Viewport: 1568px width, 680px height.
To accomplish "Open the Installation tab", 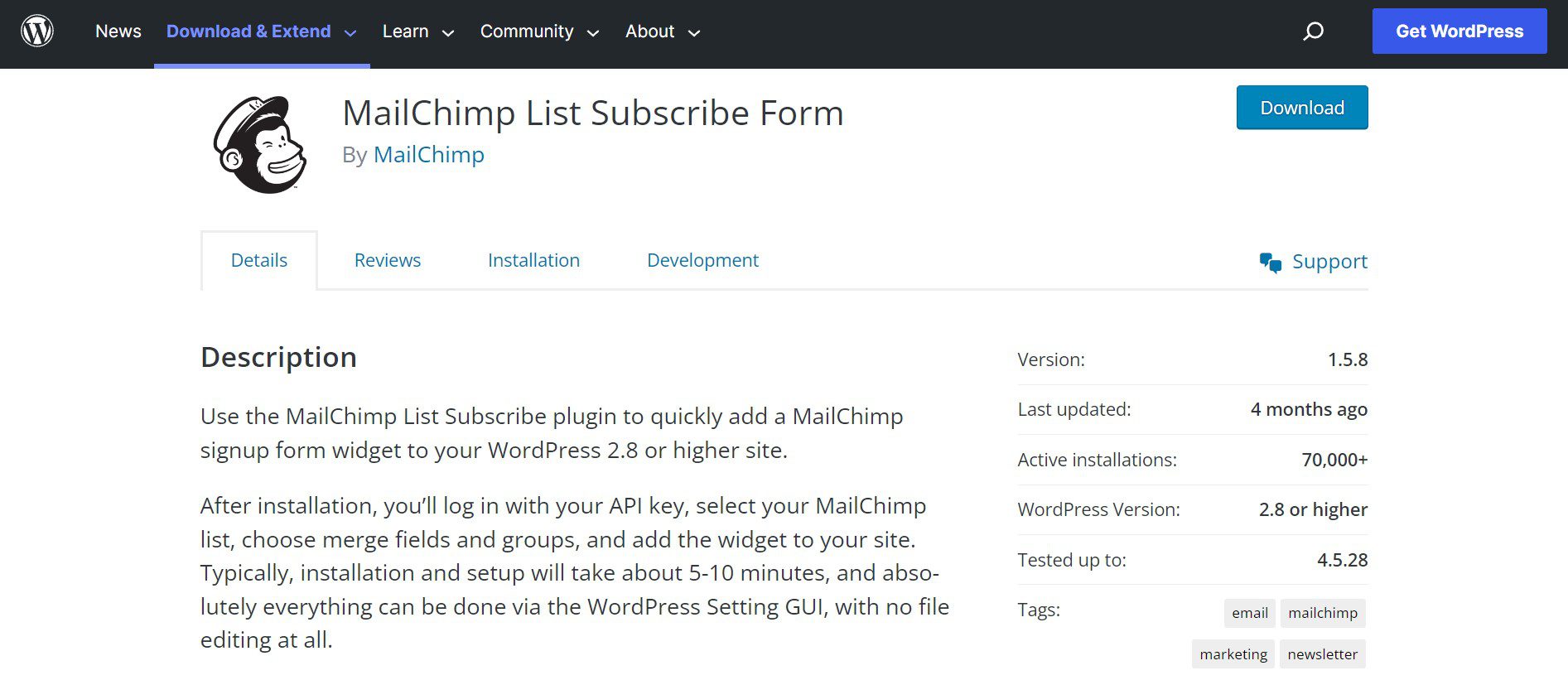I will pyautogui.click(x=533, y=260).
